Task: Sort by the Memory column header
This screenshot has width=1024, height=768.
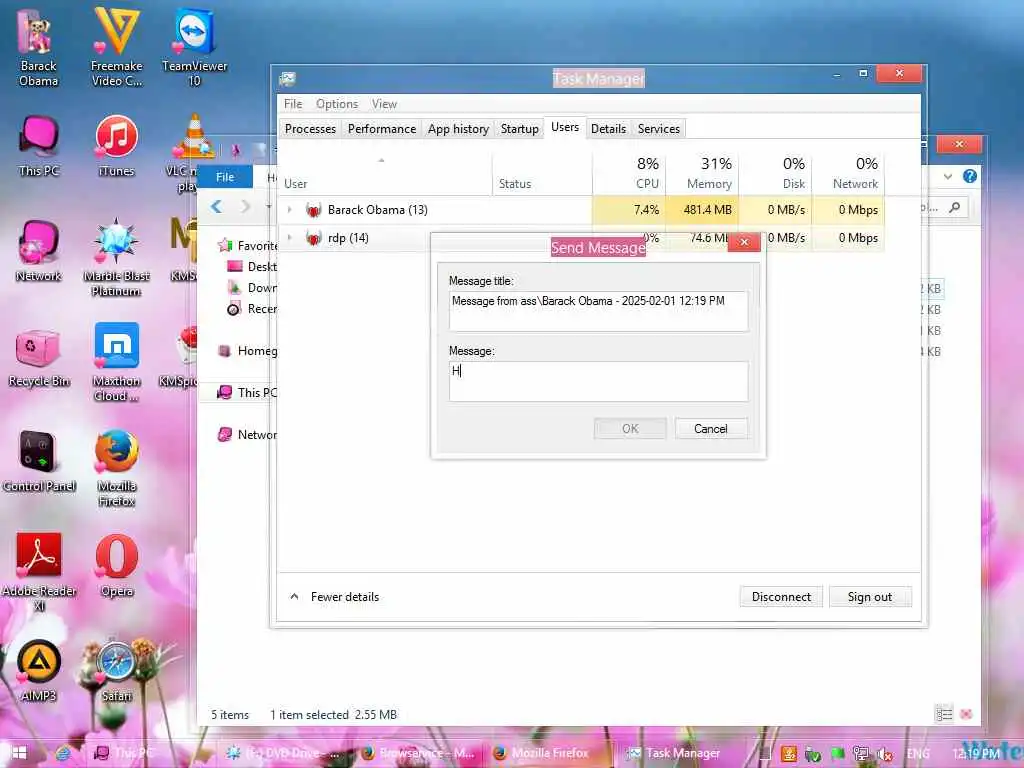Action: click(702, 173)
